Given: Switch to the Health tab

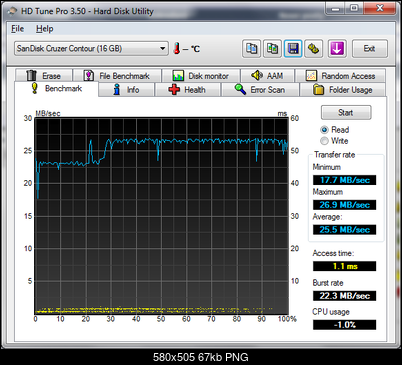Looking at the screenshot, I should [188, 90].
